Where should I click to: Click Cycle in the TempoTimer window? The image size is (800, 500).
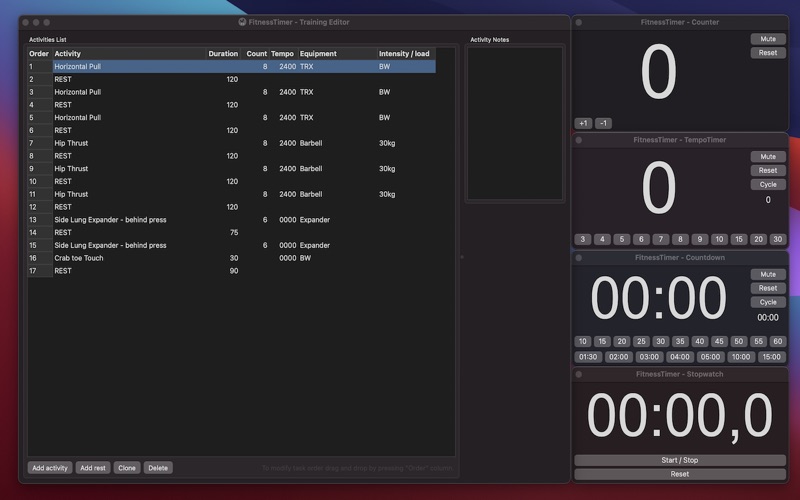(x=768, y=184)
